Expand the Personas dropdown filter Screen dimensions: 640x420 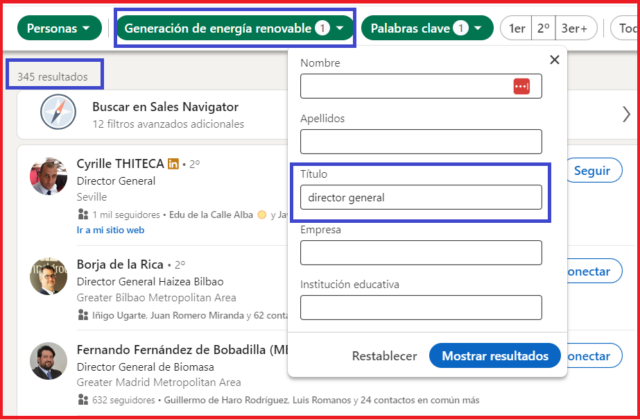pos(59,28)
